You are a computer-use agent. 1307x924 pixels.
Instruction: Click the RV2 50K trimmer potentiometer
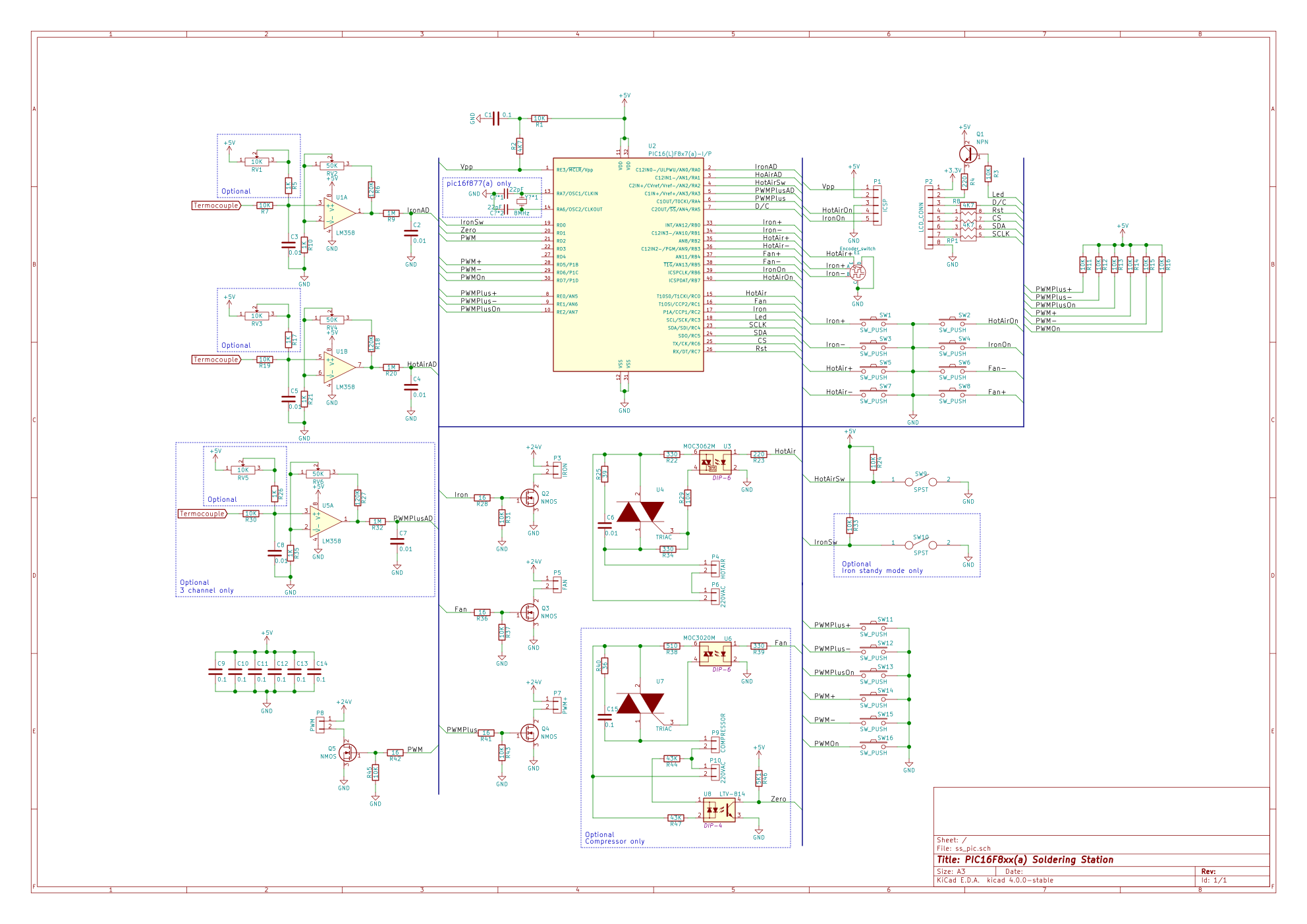331,165
